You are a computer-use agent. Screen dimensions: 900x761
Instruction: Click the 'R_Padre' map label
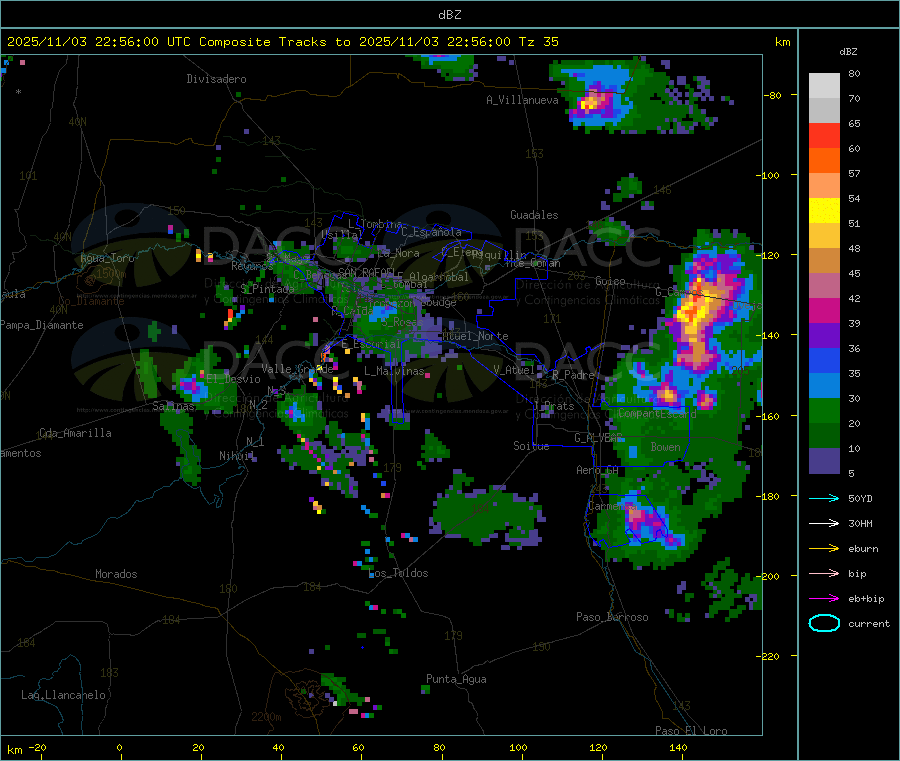pyautogui.click(x=573, y=375)
